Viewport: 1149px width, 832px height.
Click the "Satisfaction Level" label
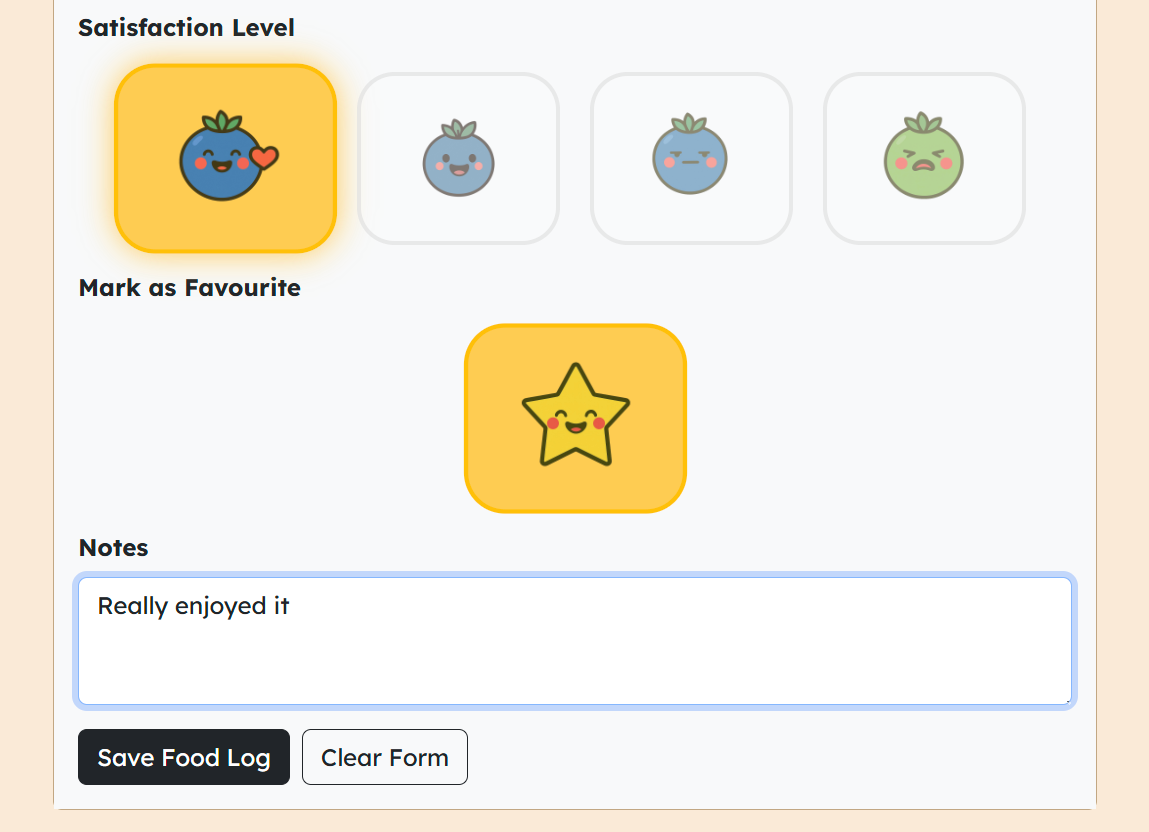click(186, 28)
